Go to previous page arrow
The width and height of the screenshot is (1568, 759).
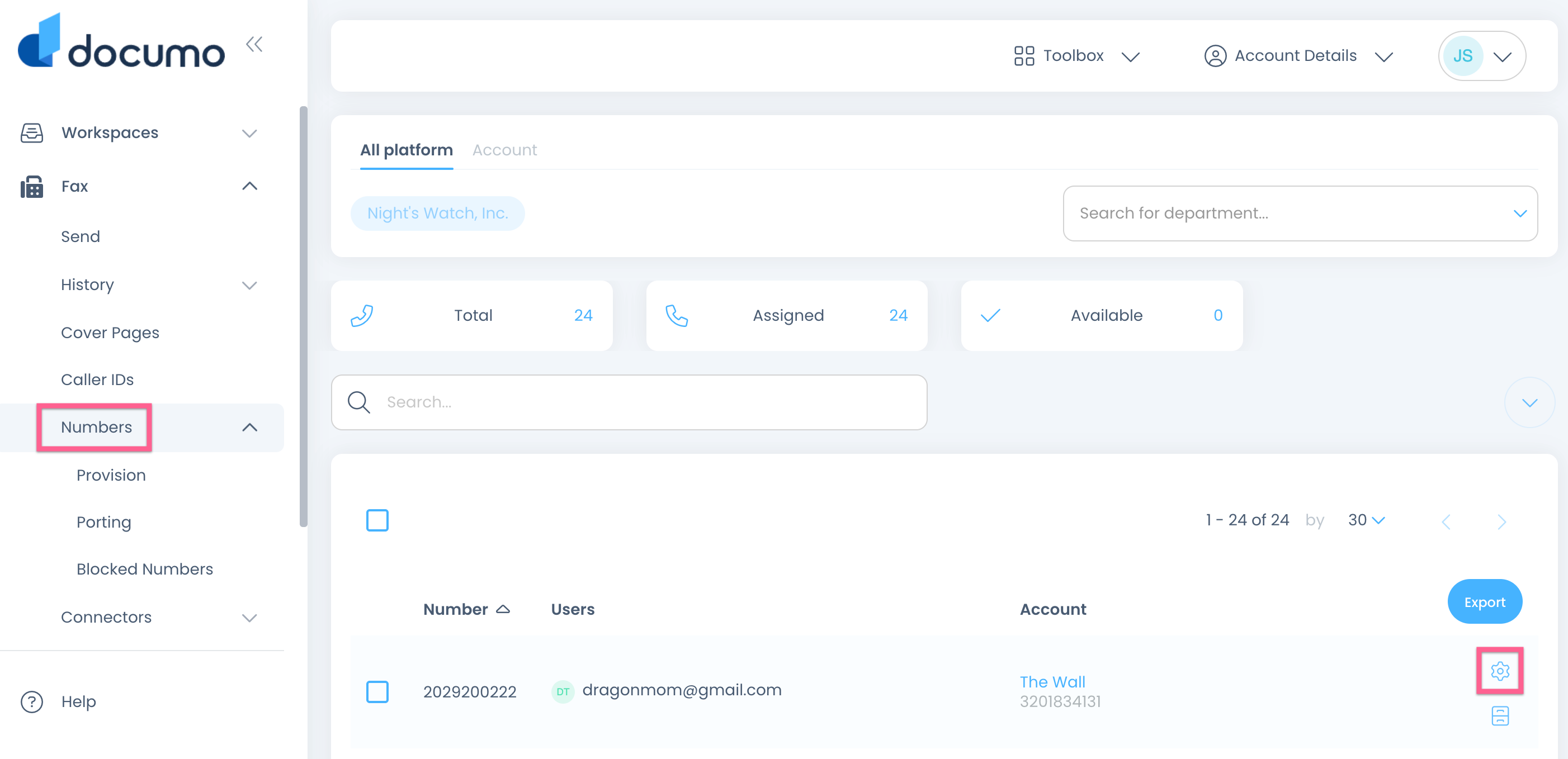[1446, 521]
